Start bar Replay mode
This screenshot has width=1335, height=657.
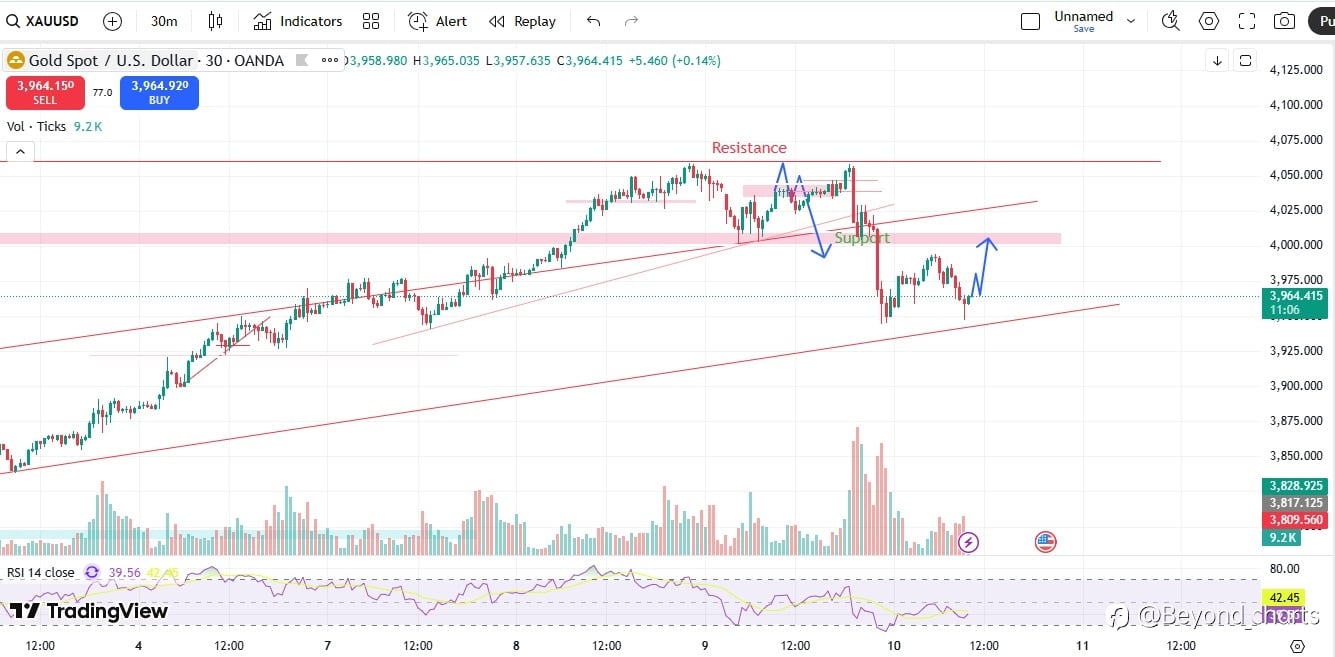[522, 21]
